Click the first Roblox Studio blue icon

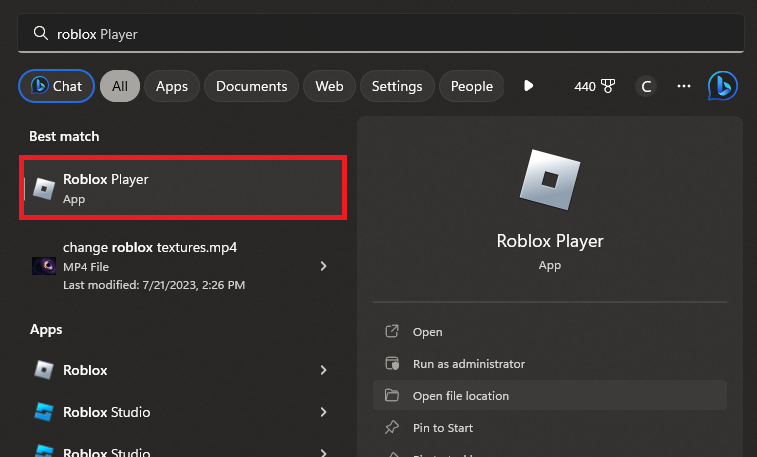pos(44,412)
